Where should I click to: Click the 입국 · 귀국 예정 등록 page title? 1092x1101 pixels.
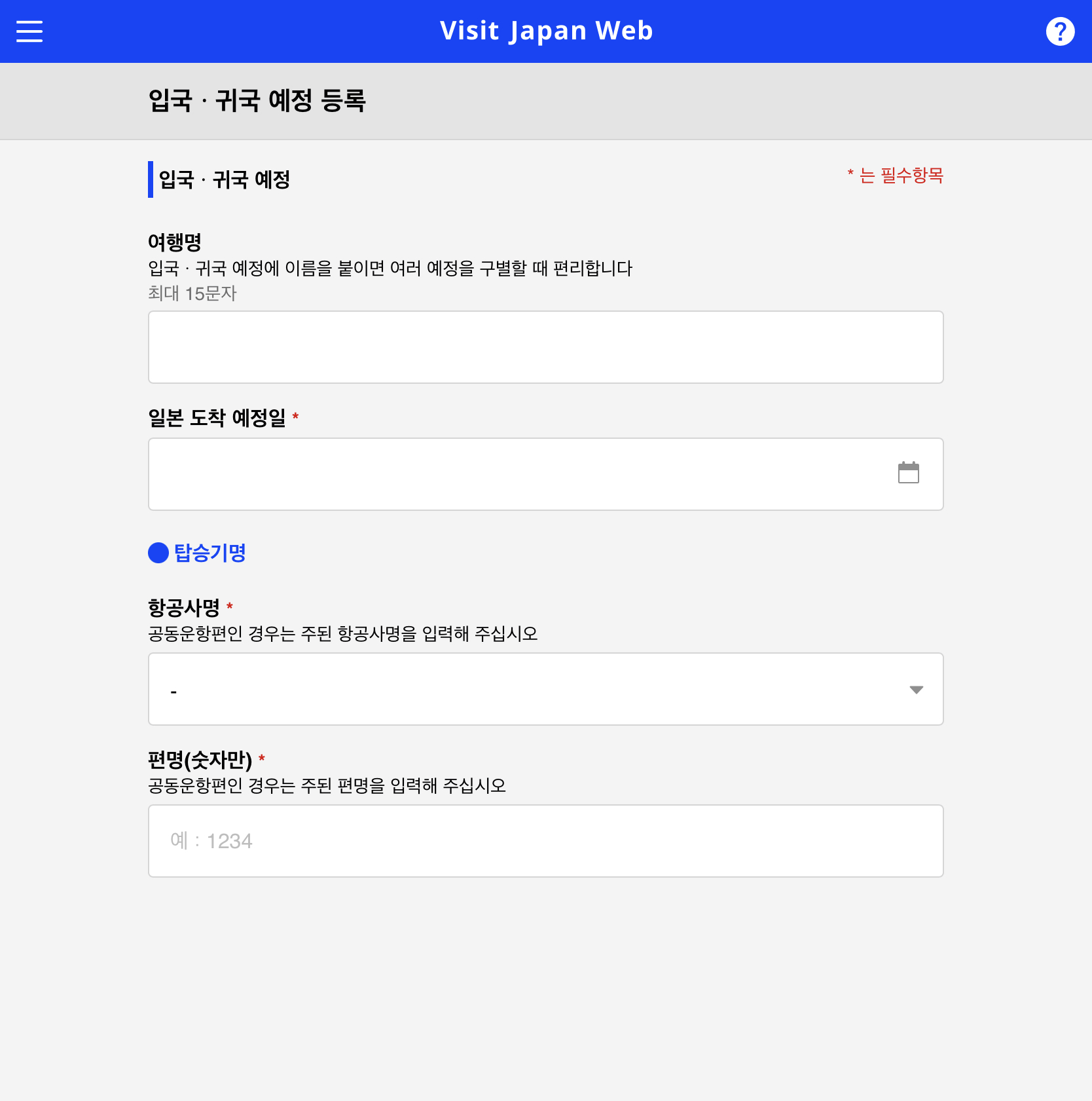(x=258, y=102)
